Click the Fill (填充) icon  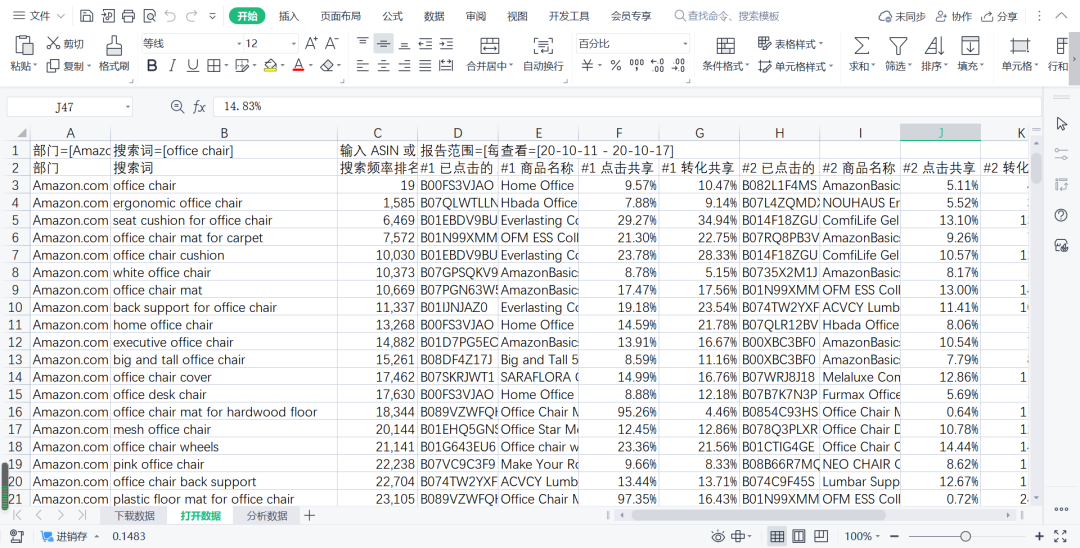[970, 46]
